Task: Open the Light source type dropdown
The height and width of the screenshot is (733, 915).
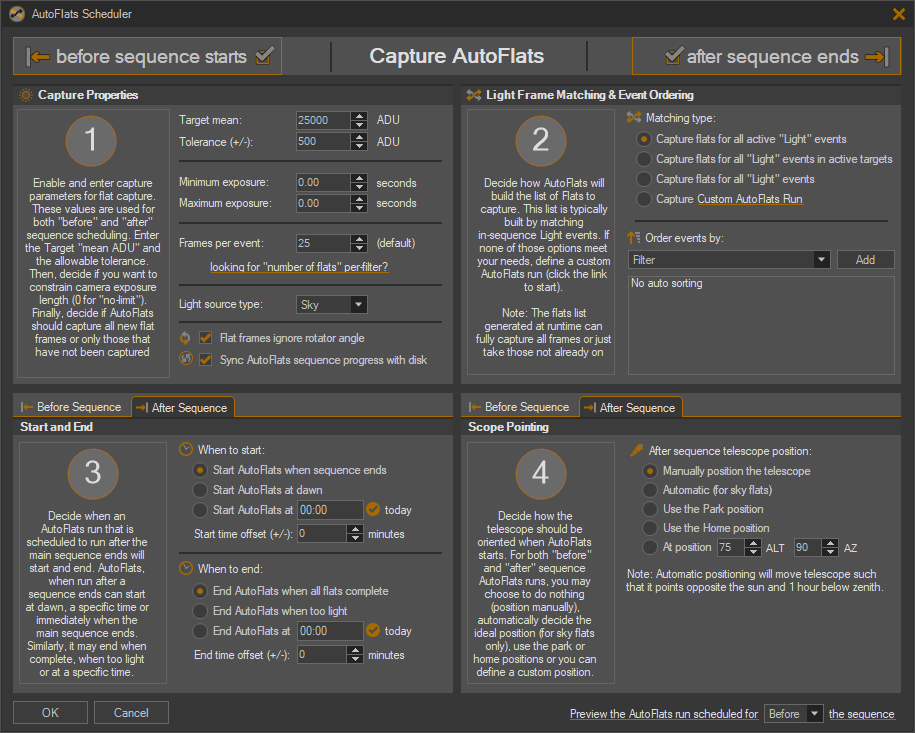Action: click(331, 305)
